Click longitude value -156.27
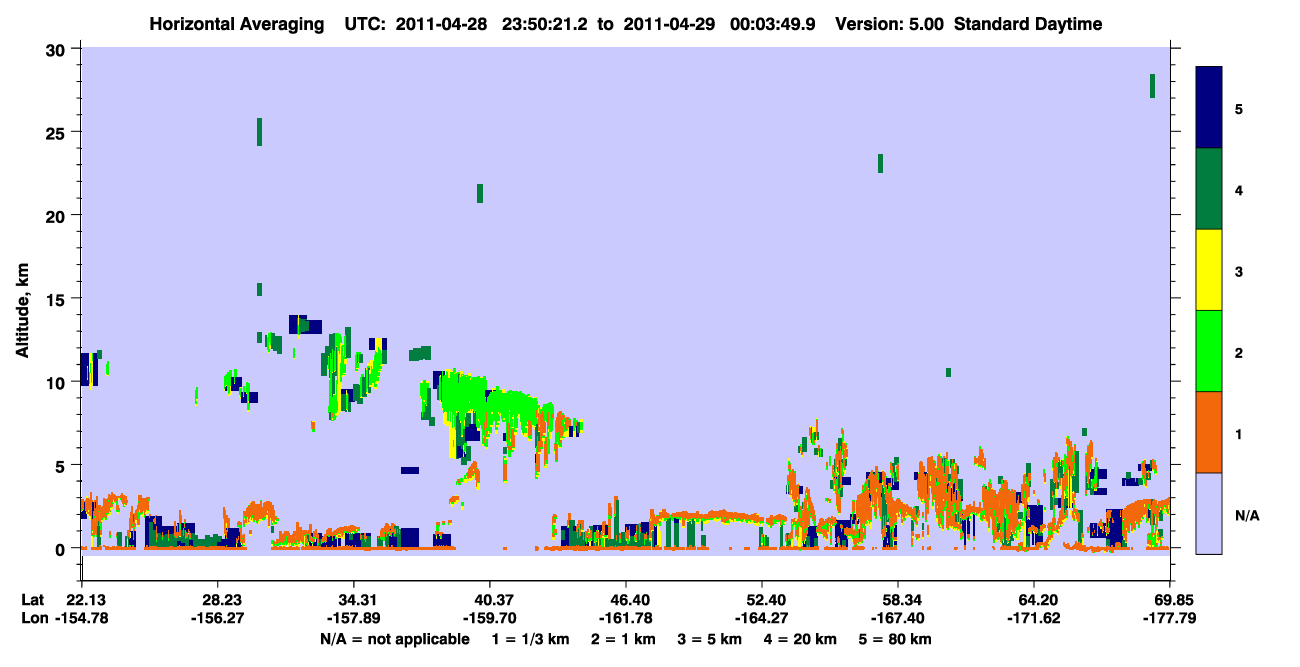 click(x=218, y=618)
